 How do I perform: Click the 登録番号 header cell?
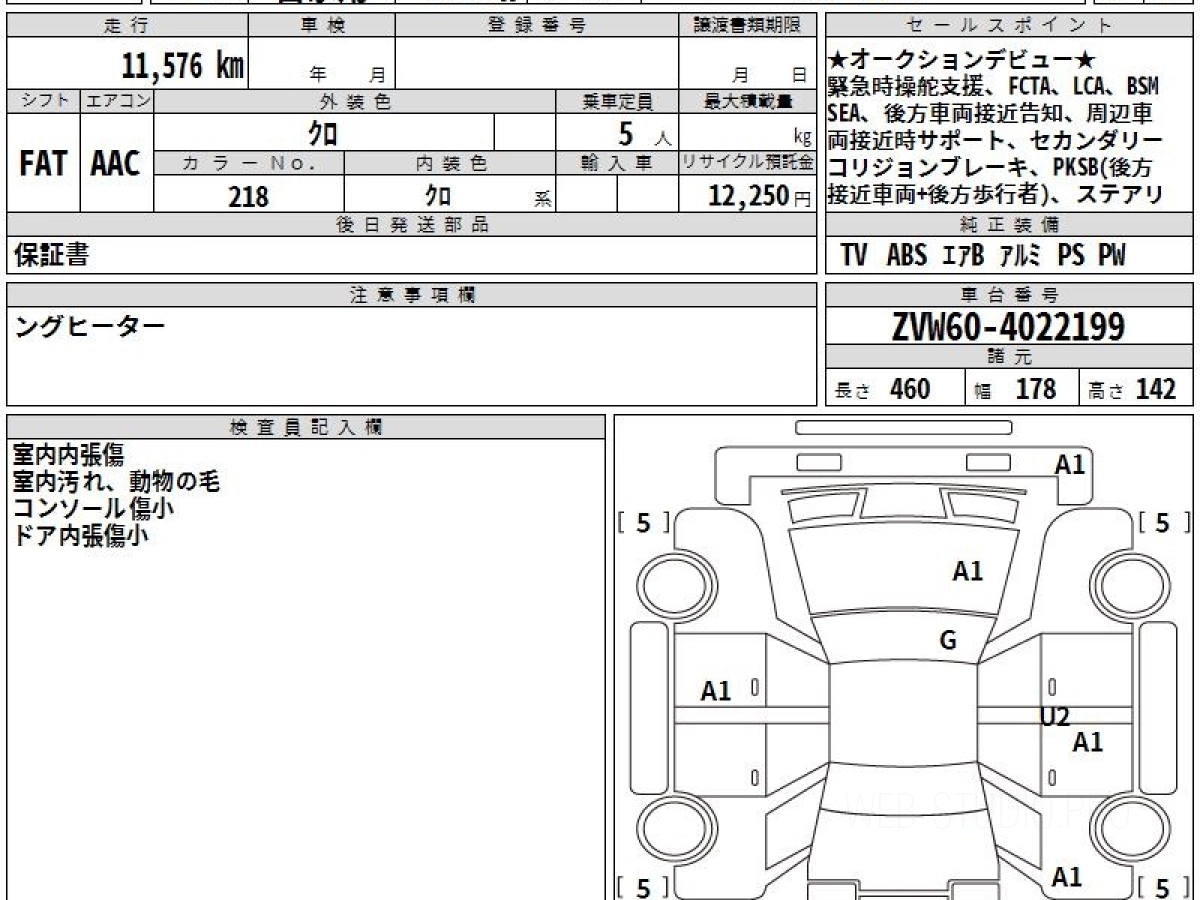[536, 26]
